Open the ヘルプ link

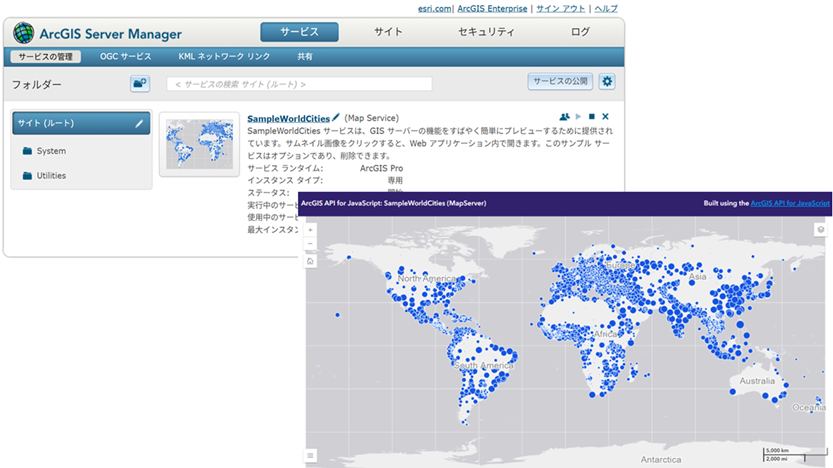[606, 8]
